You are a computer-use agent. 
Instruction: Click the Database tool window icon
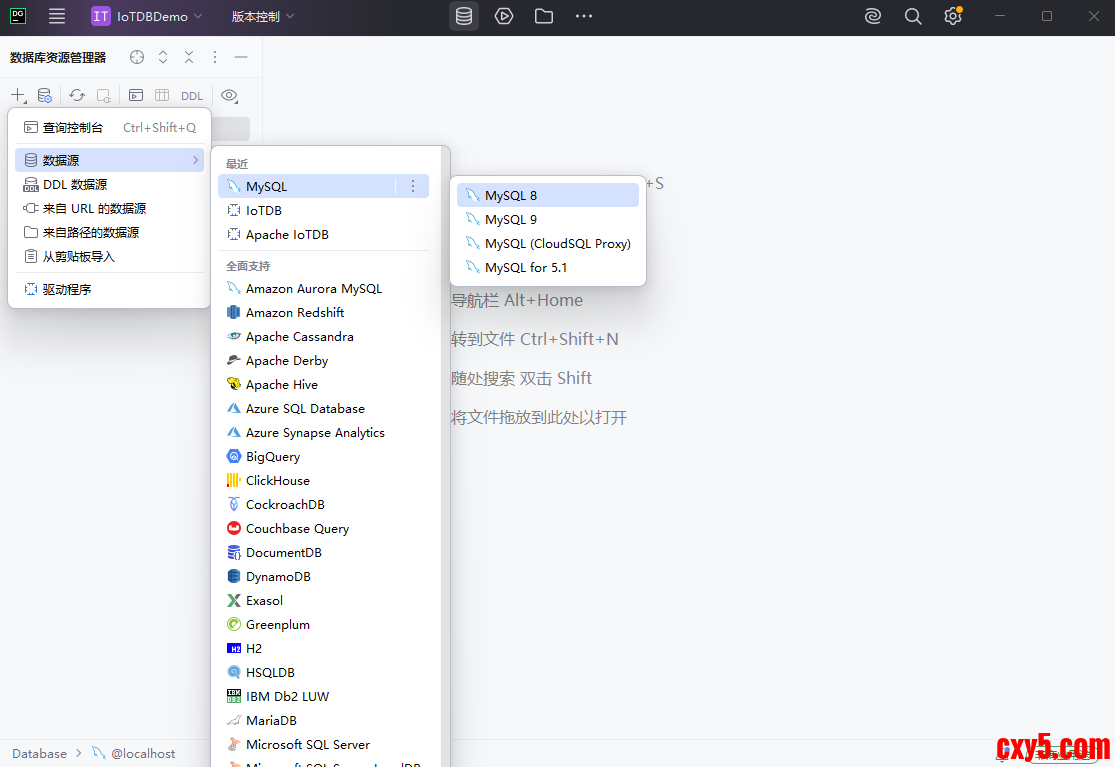pyautogui.click(x=464, y=16)
